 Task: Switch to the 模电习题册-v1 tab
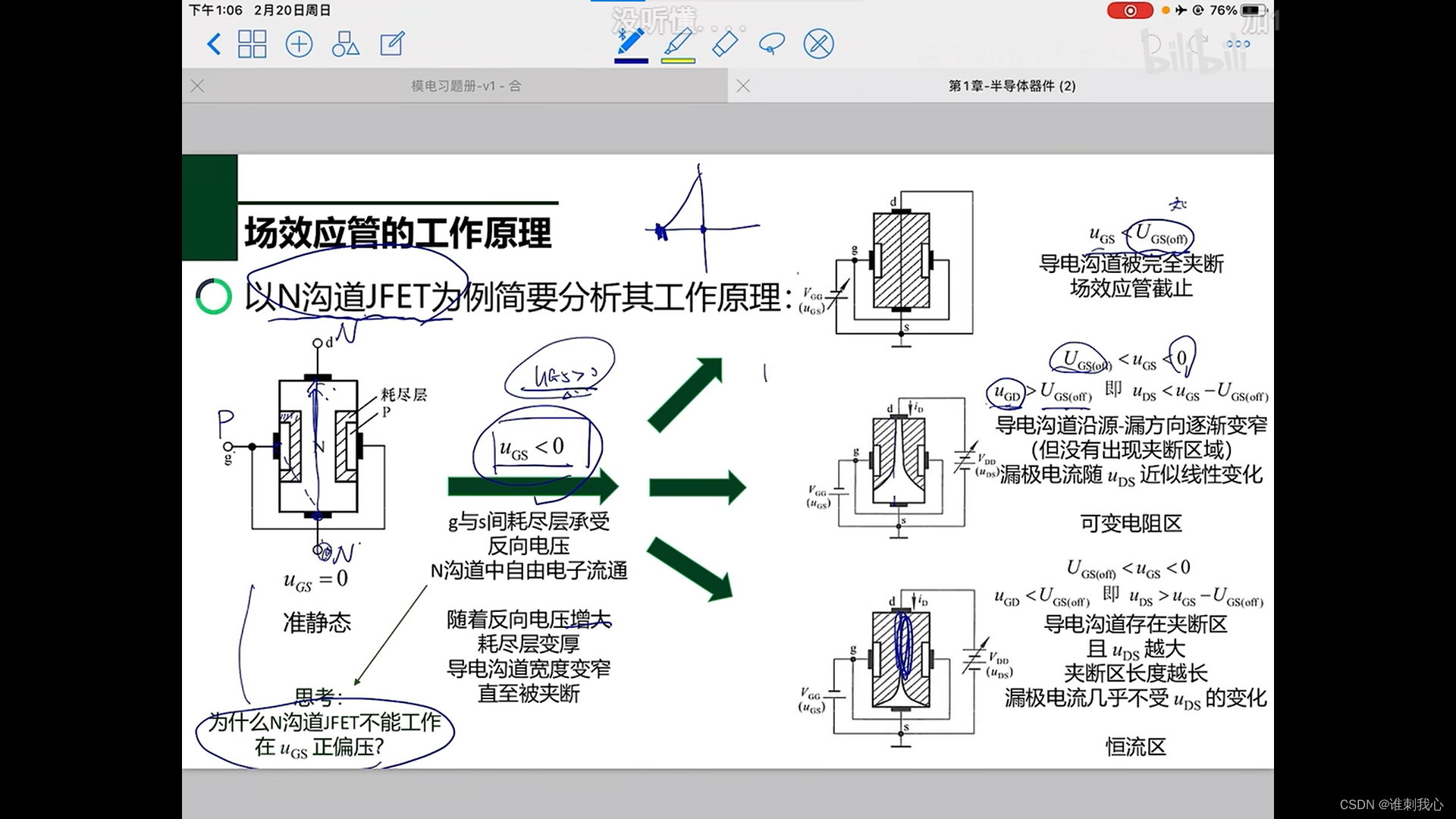(466, 86)
